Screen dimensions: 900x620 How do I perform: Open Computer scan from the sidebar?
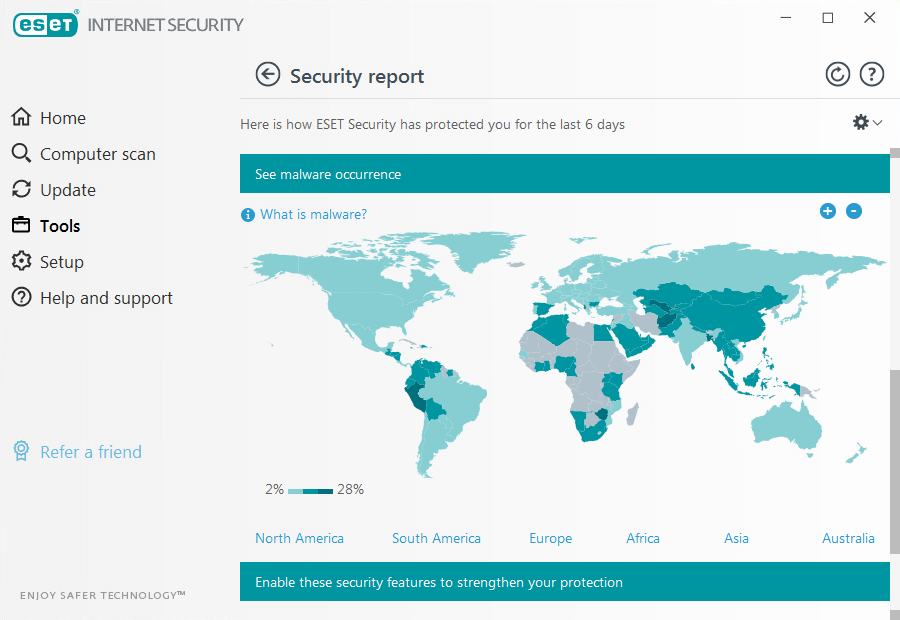pyautogui.click(x=97, y=154)
